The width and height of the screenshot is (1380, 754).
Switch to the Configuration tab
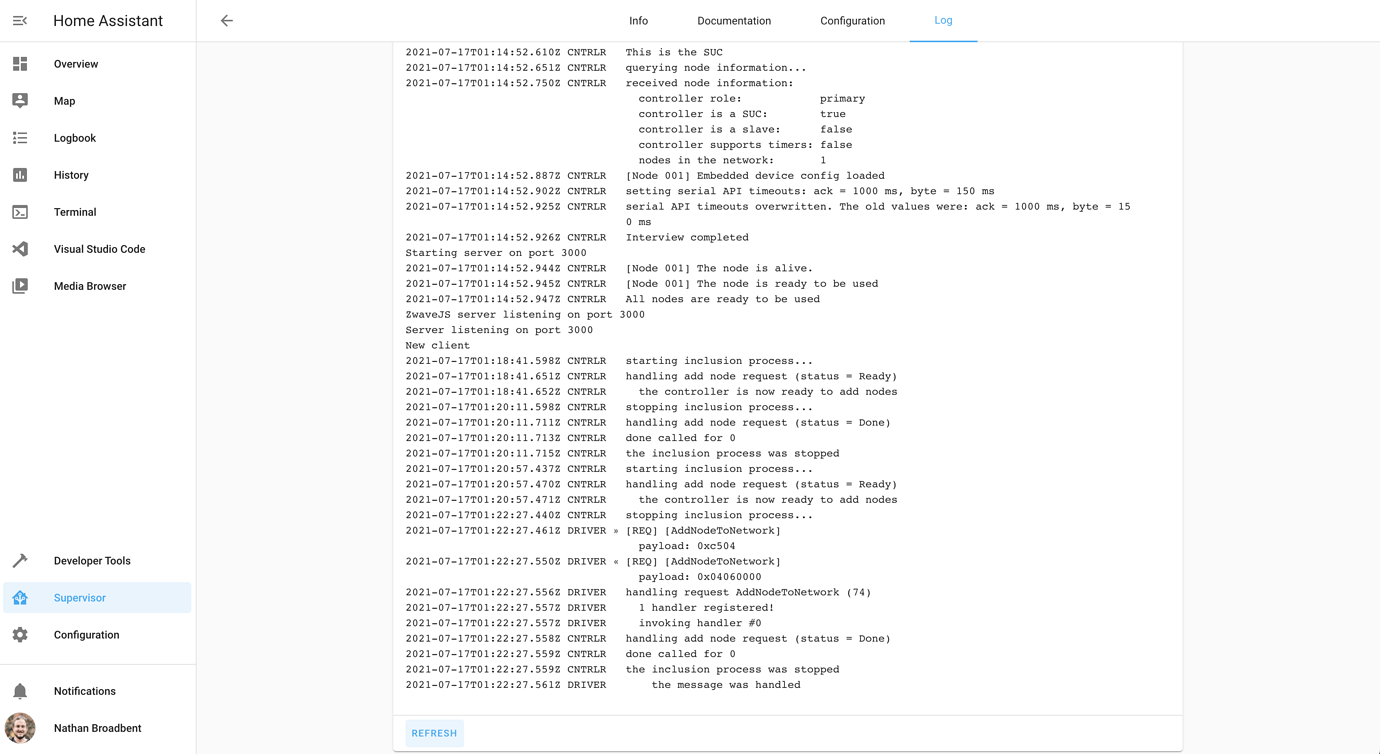(852, 20)
